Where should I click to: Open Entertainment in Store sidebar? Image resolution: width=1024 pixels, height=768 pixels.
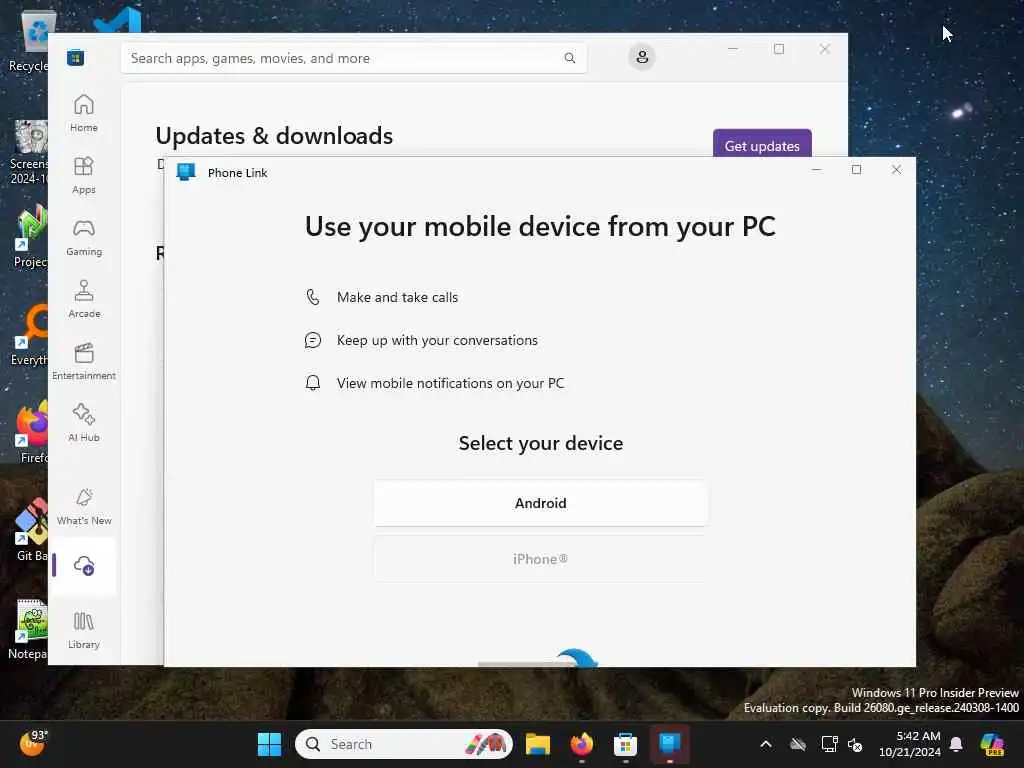tap(84, 361)
